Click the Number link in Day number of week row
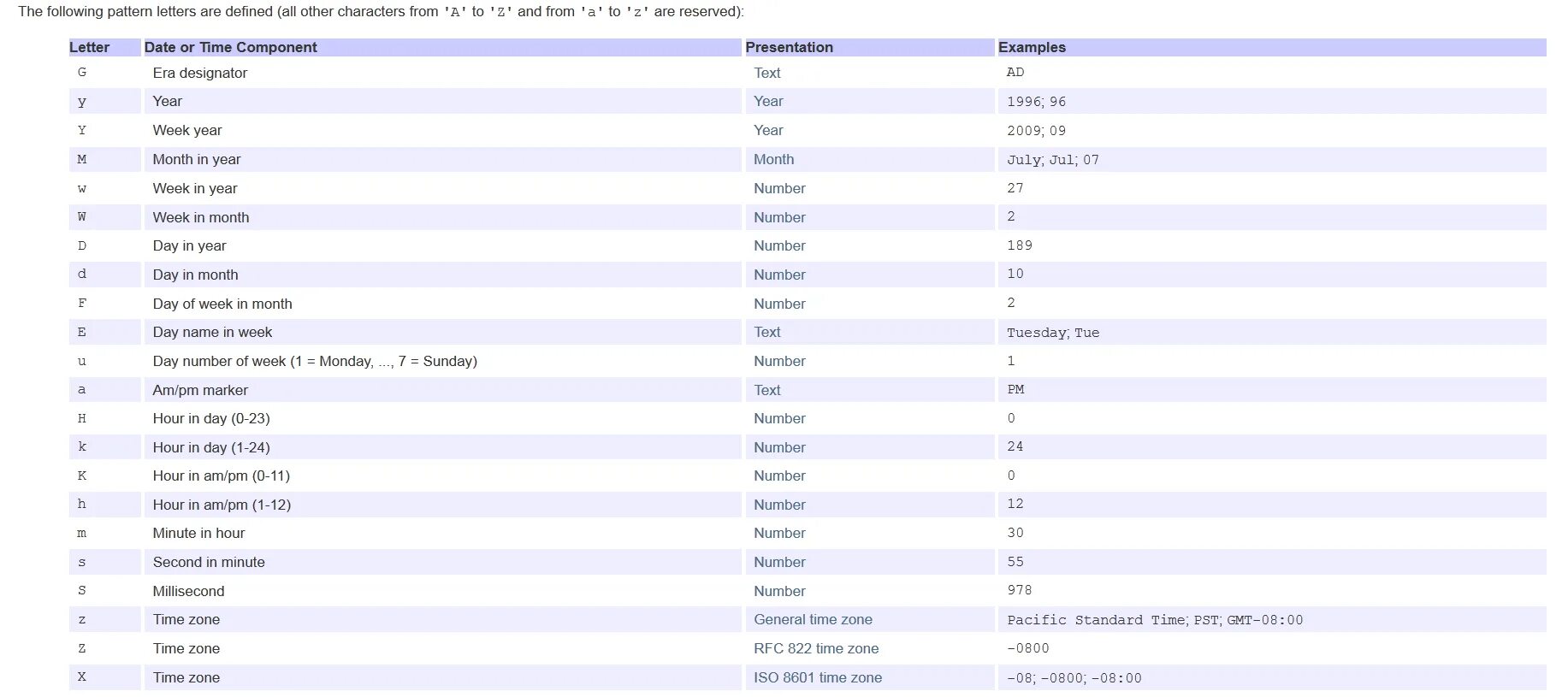The image size is (1568, 697). [779, 361]
